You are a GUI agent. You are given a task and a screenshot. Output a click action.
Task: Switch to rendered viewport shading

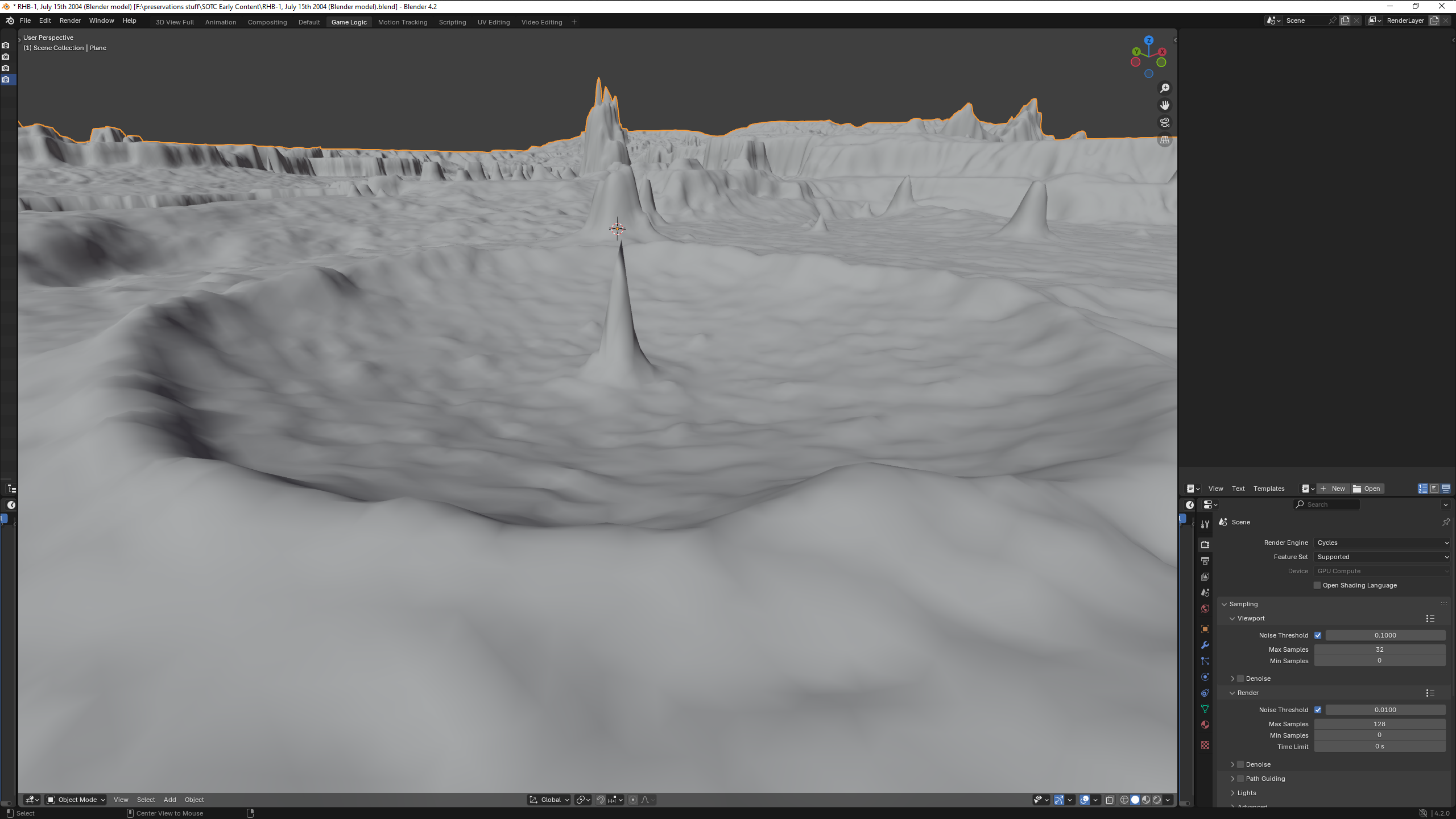coord(1157,800)
